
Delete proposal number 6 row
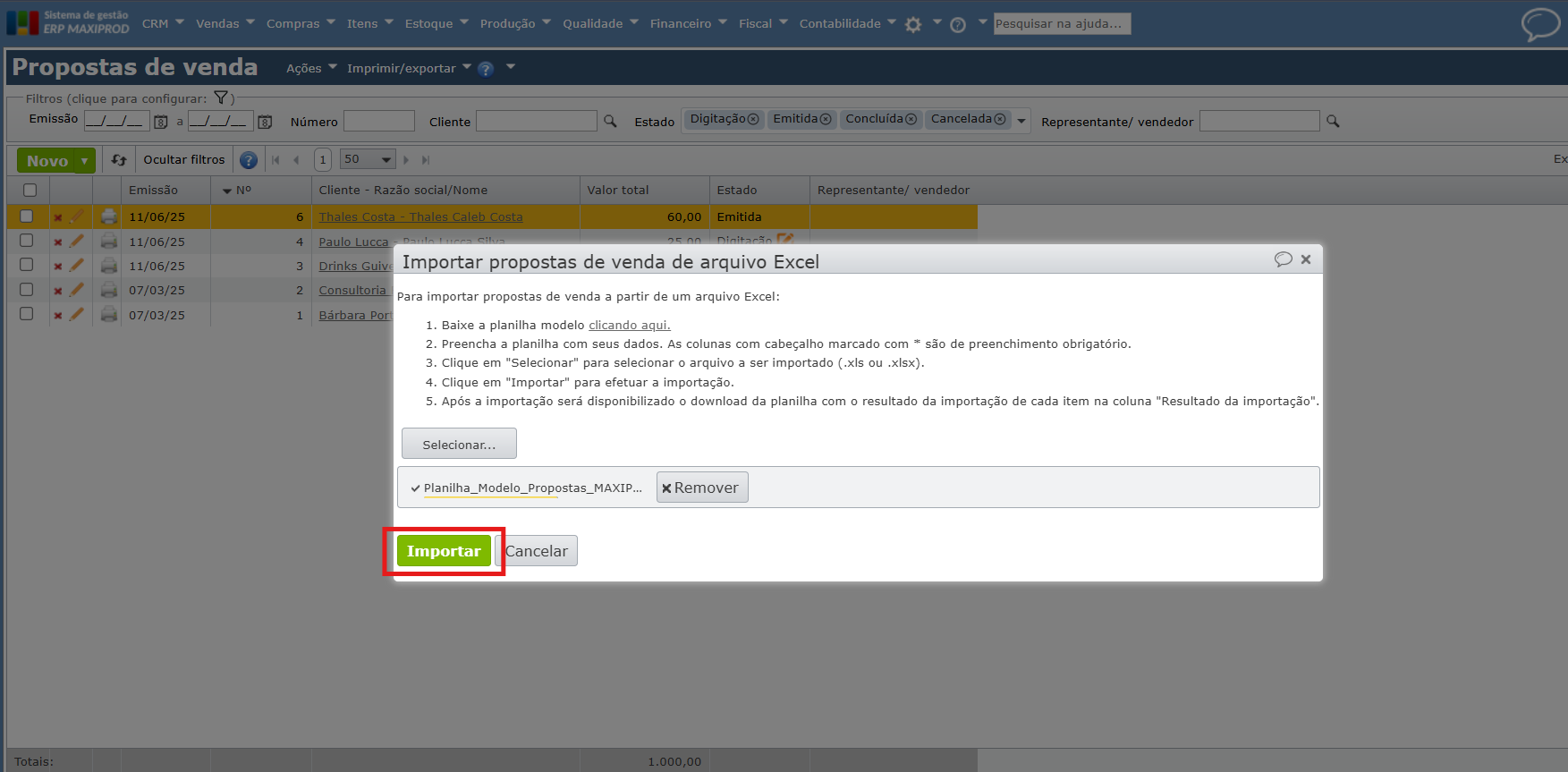point(58,217)
